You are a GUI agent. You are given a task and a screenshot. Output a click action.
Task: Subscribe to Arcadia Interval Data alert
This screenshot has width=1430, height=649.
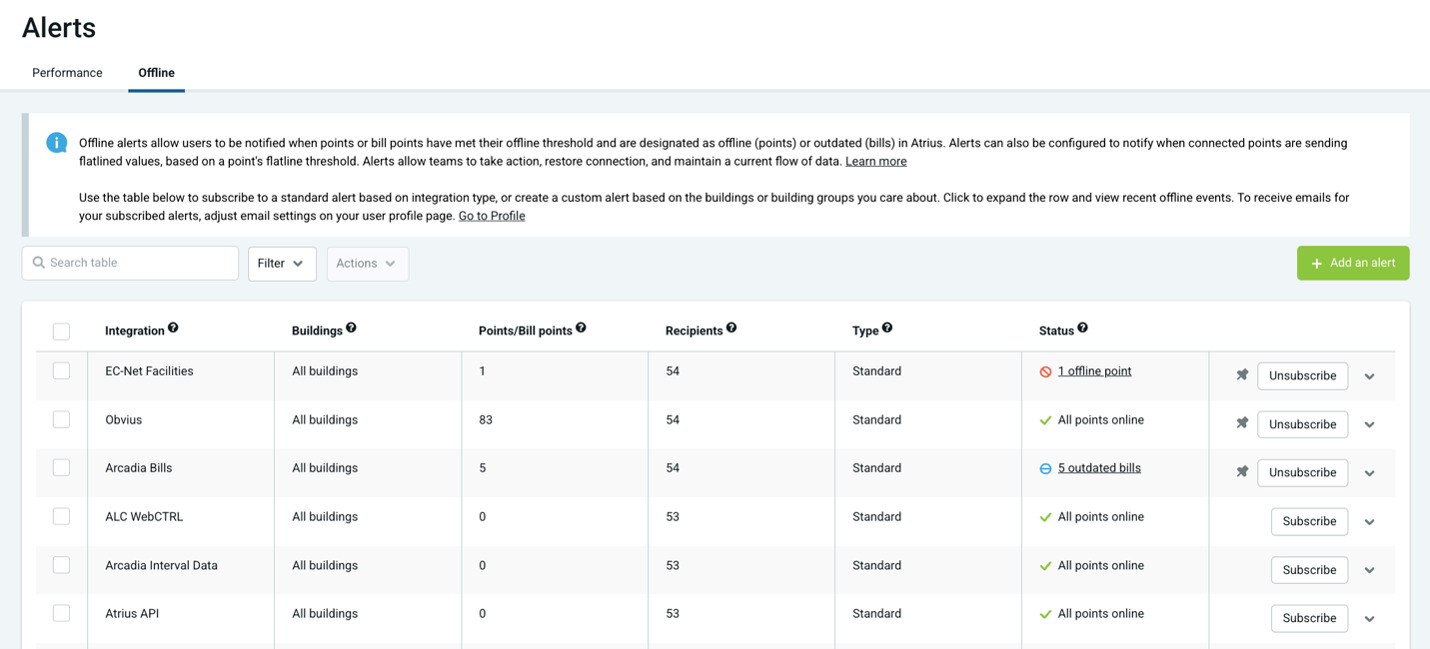pos(1309,569)
